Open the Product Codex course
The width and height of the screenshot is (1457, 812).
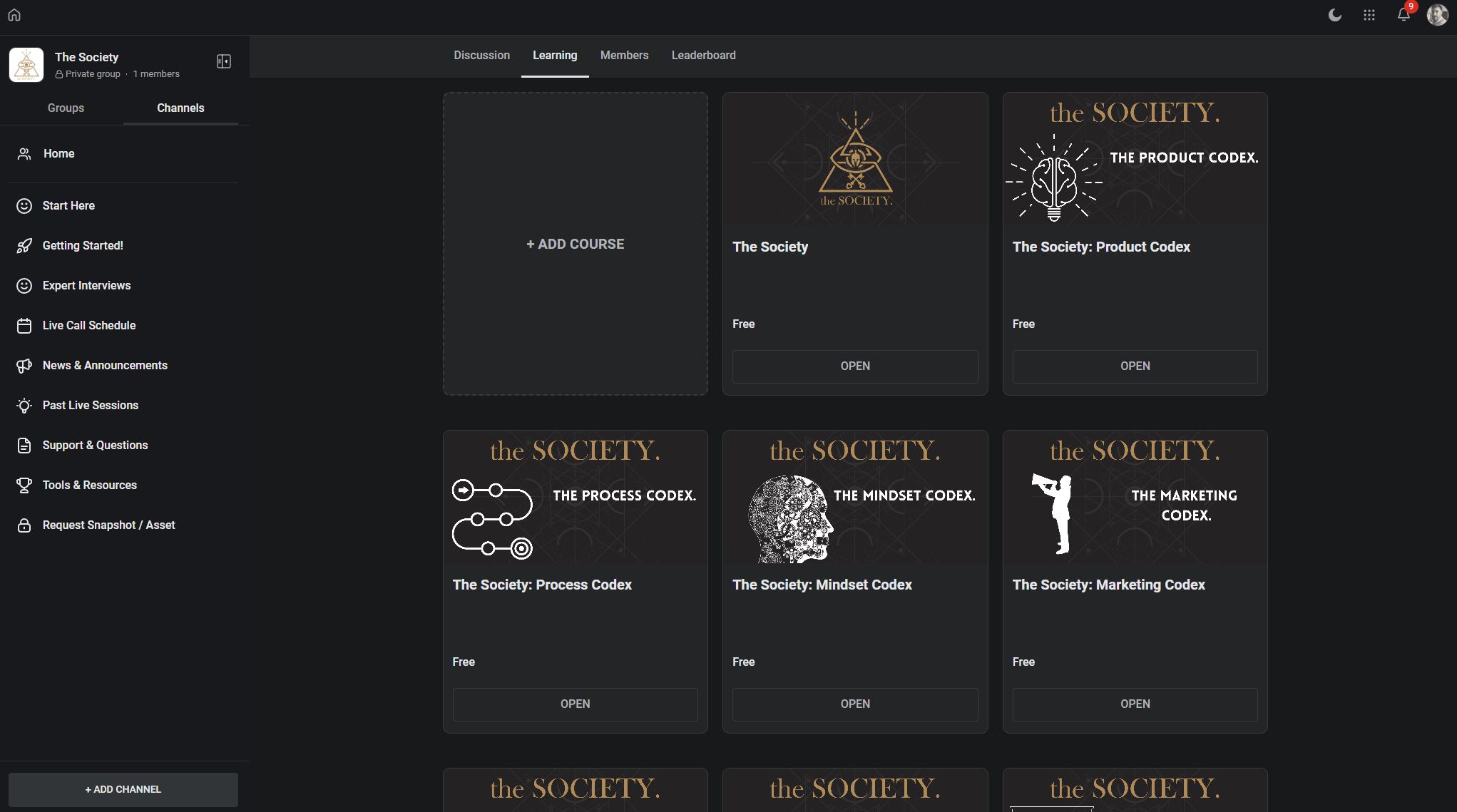point(1135,366)
